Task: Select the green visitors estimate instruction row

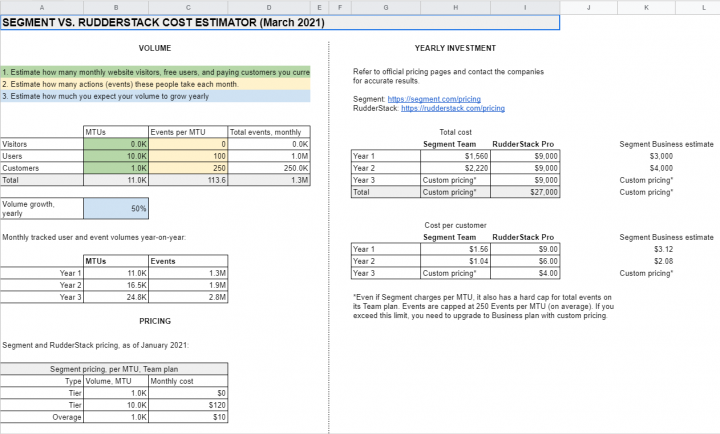Action: point(155,72)
